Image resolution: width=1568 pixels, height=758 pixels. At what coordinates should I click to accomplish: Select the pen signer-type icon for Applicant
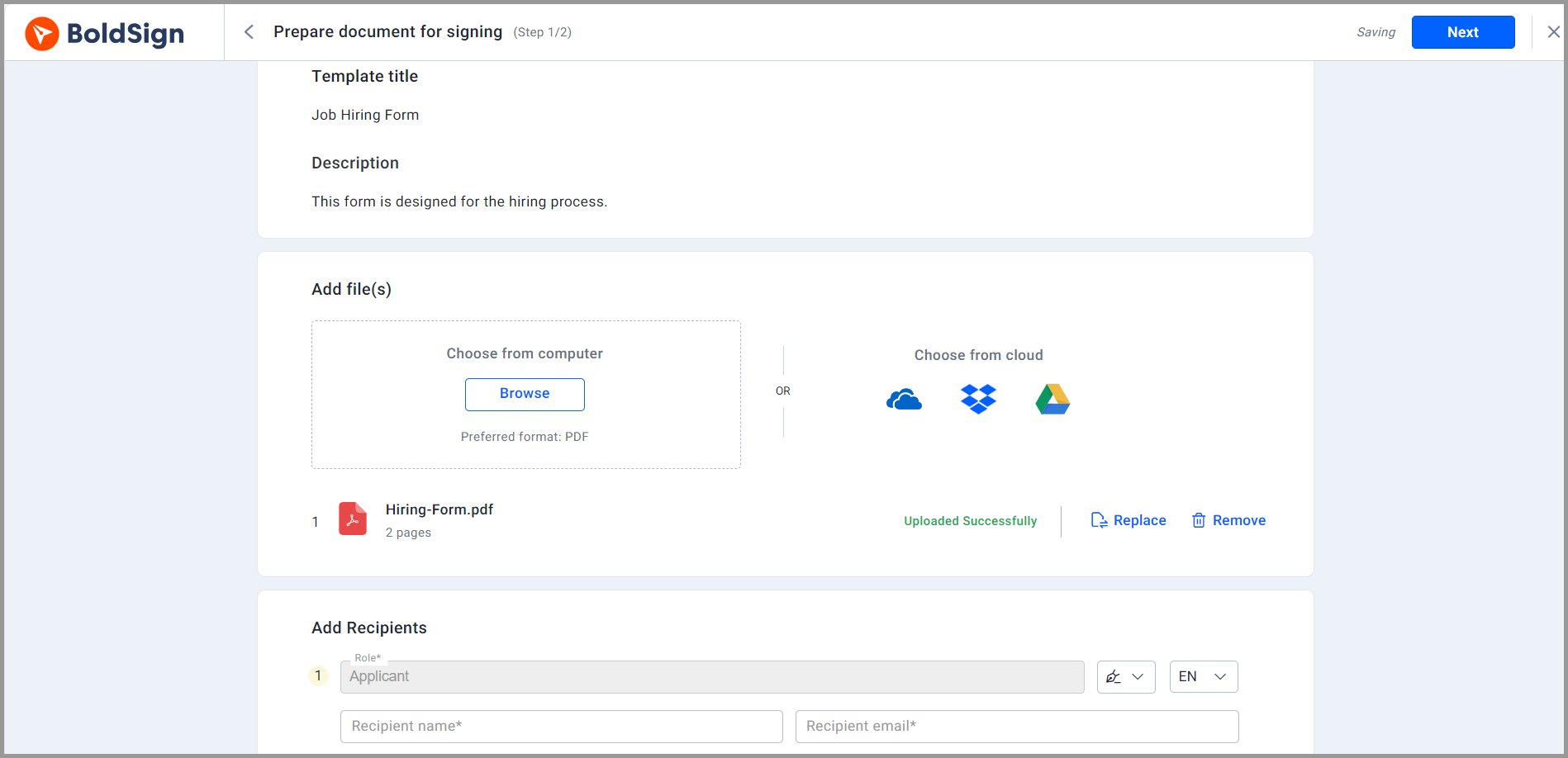tap(1114, 676)
